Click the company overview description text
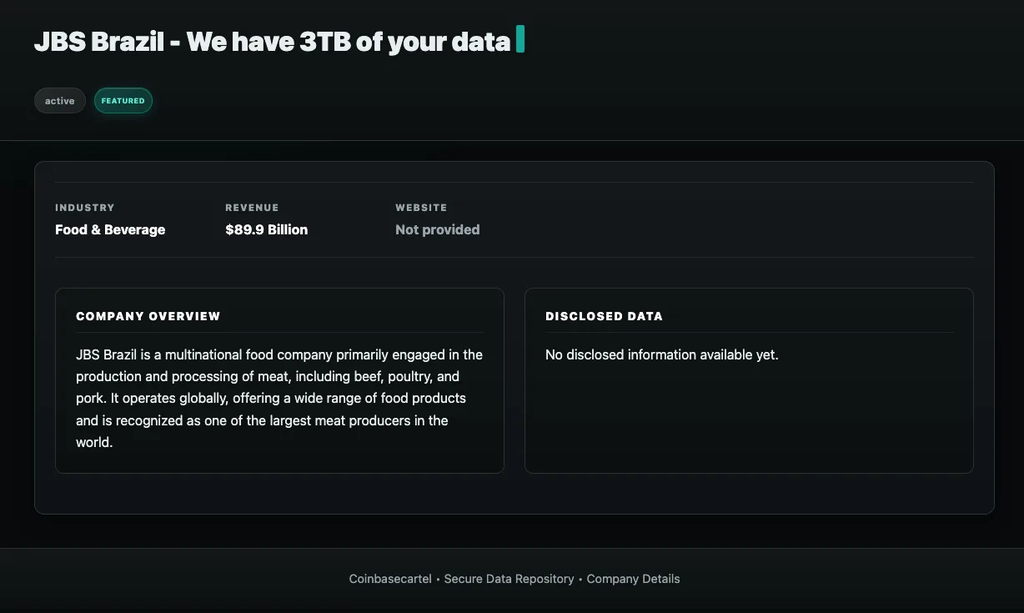The image size is (1024, 613). [x=279, y=397]
